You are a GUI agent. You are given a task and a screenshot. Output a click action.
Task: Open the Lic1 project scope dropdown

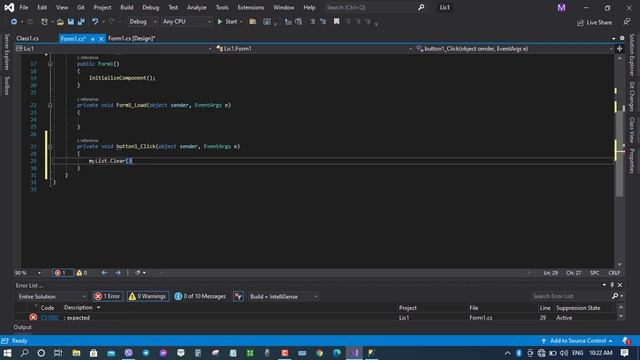(114, 49)
